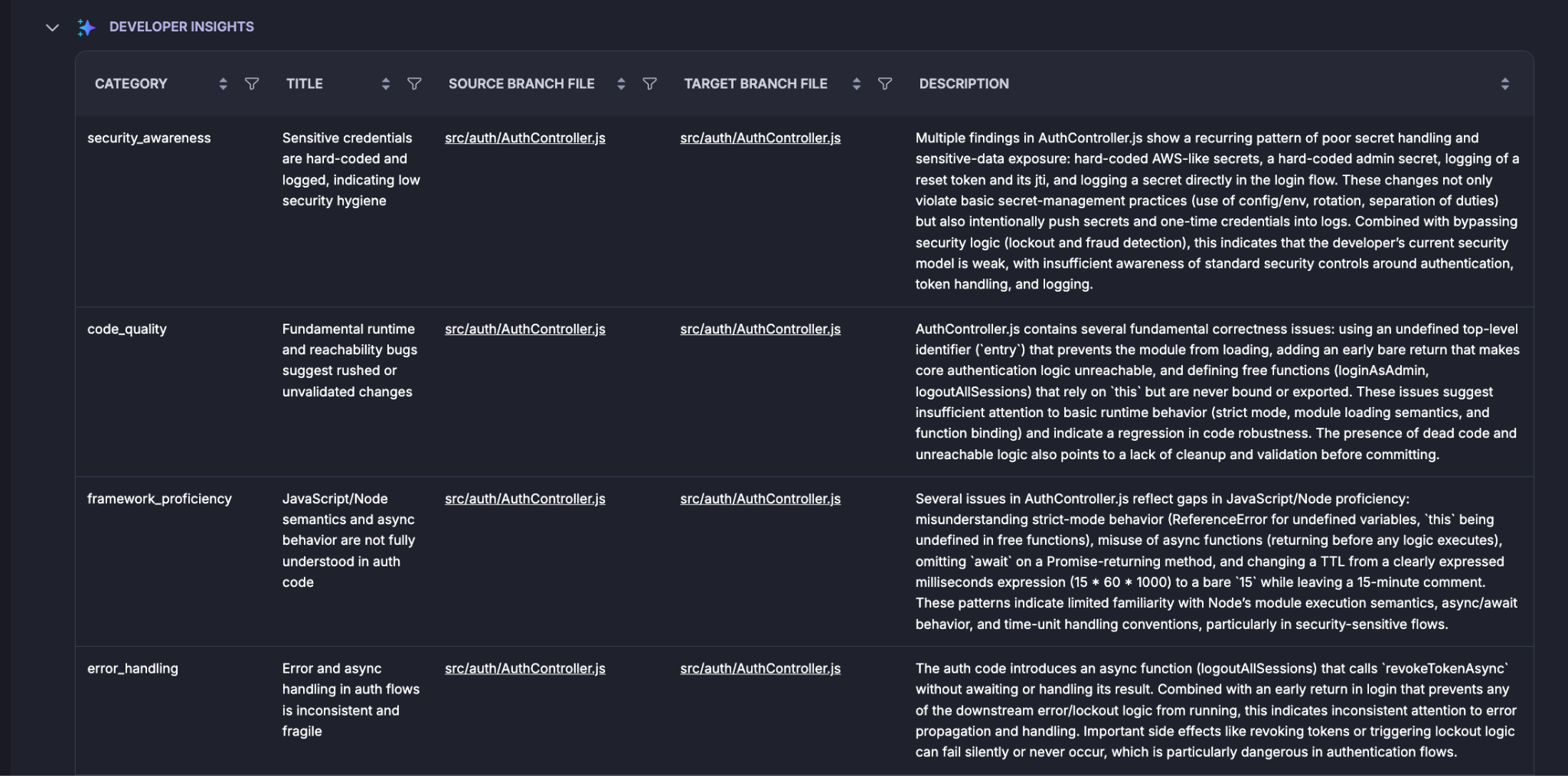This screenshot has height=776, width=1568.
Task: Click the sparkle icon beside Developer Insights
Action: (x=86, y=28)
